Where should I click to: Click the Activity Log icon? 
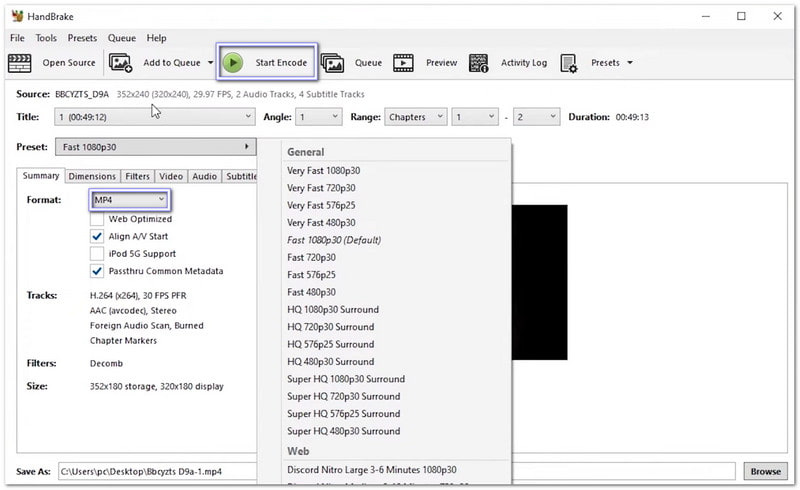pos(478,63)
